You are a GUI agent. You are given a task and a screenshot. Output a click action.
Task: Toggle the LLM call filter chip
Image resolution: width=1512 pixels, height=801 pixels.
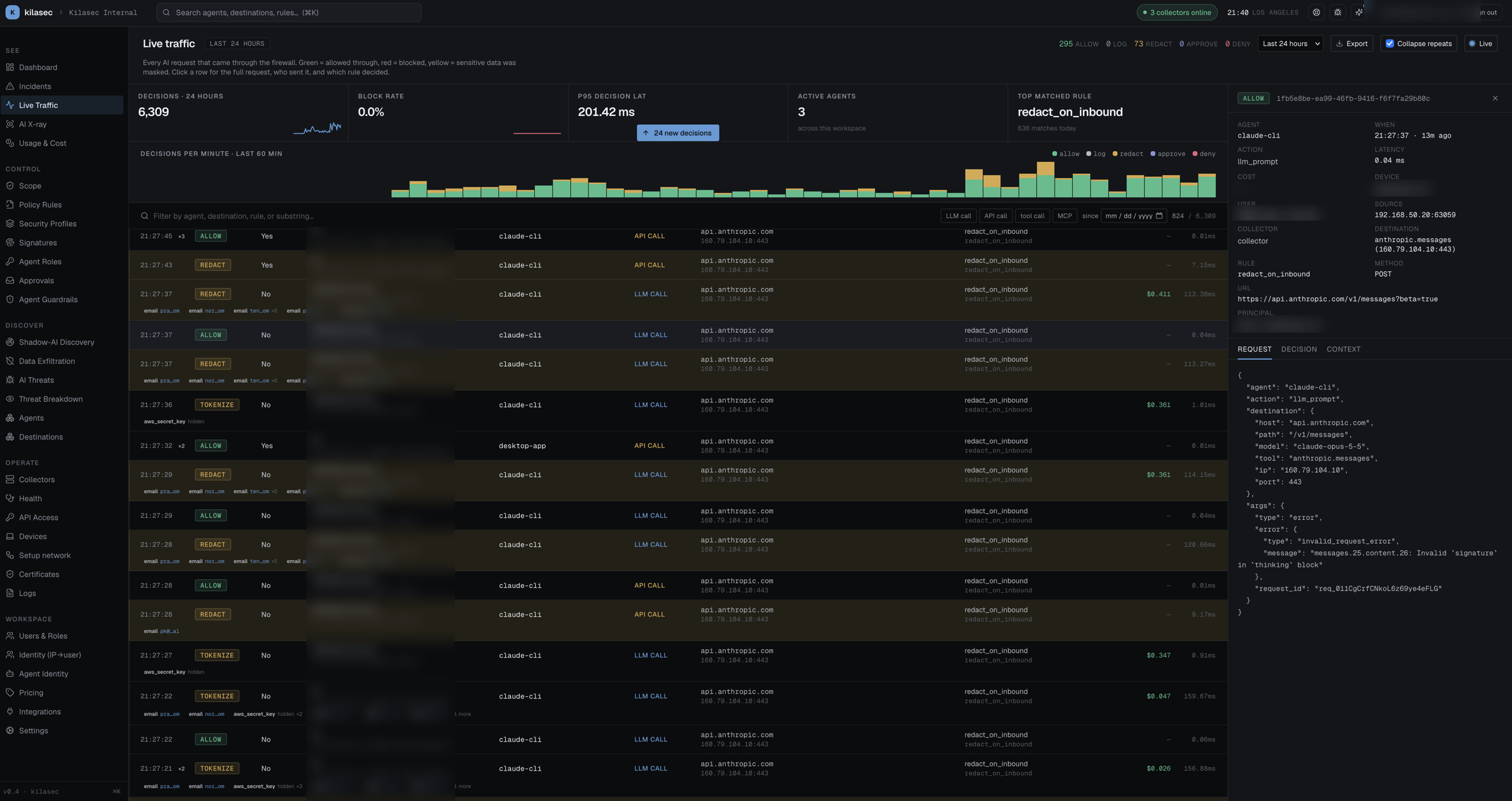[x=958, y=216]
